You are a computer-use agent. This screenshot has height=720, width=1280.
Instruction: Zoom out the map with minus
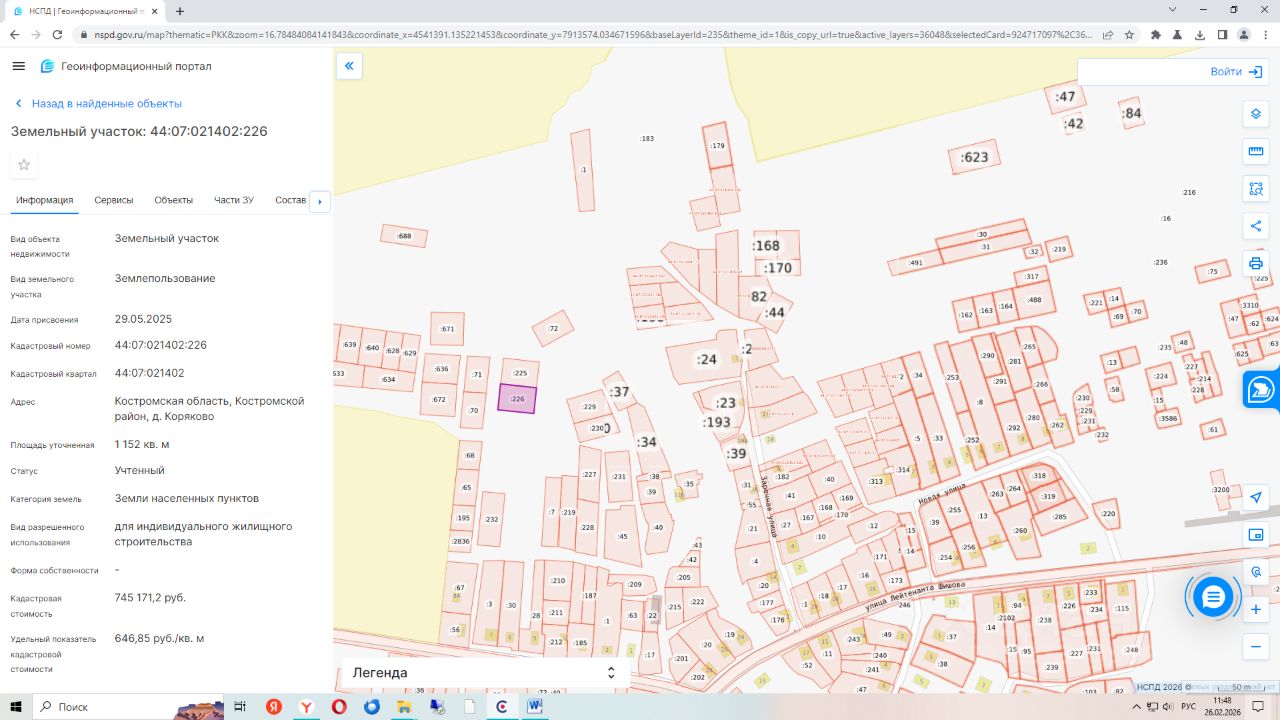coord(1256,647)
